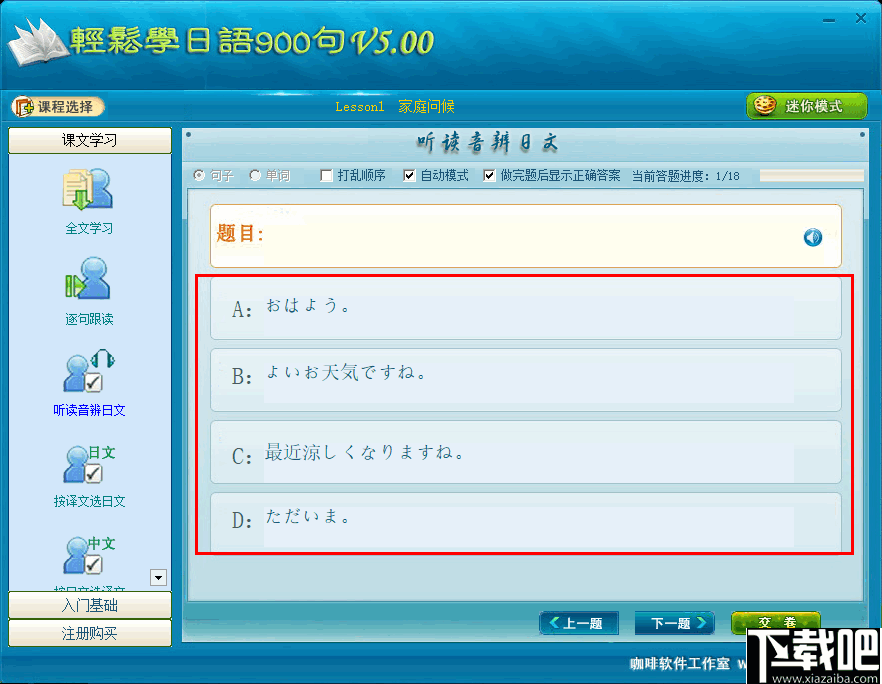Play the 题目 question audio speaker icon
The image size is (882, 684).
tap(812, 237)
